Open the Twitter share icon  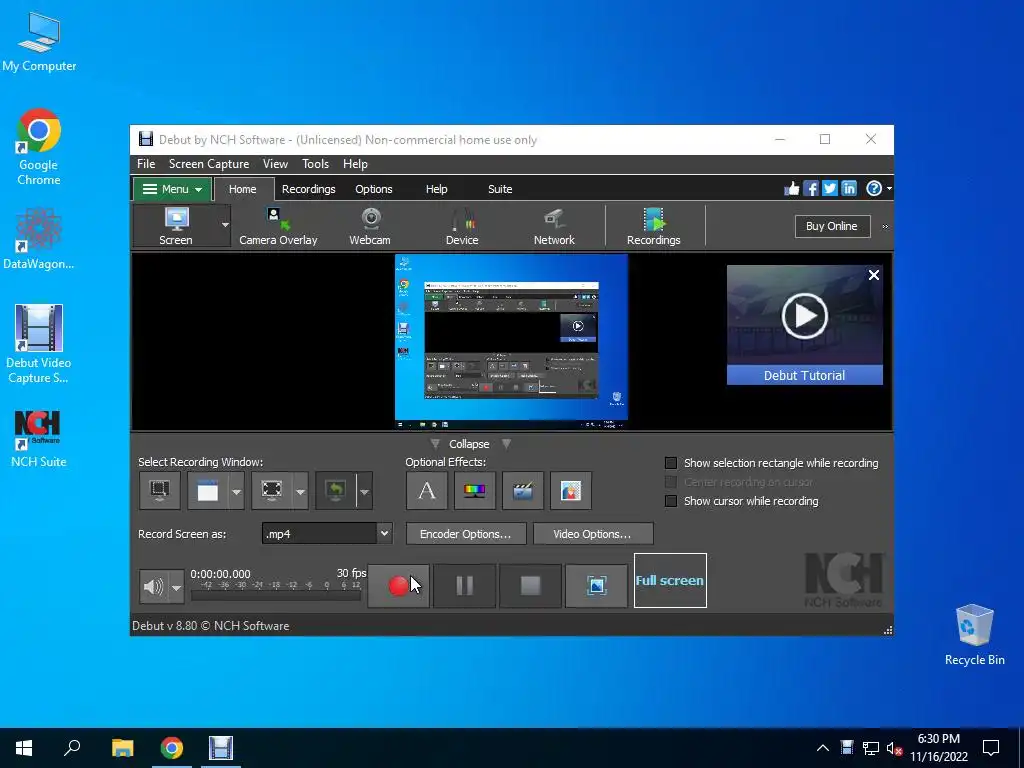[x=829, y=189]
